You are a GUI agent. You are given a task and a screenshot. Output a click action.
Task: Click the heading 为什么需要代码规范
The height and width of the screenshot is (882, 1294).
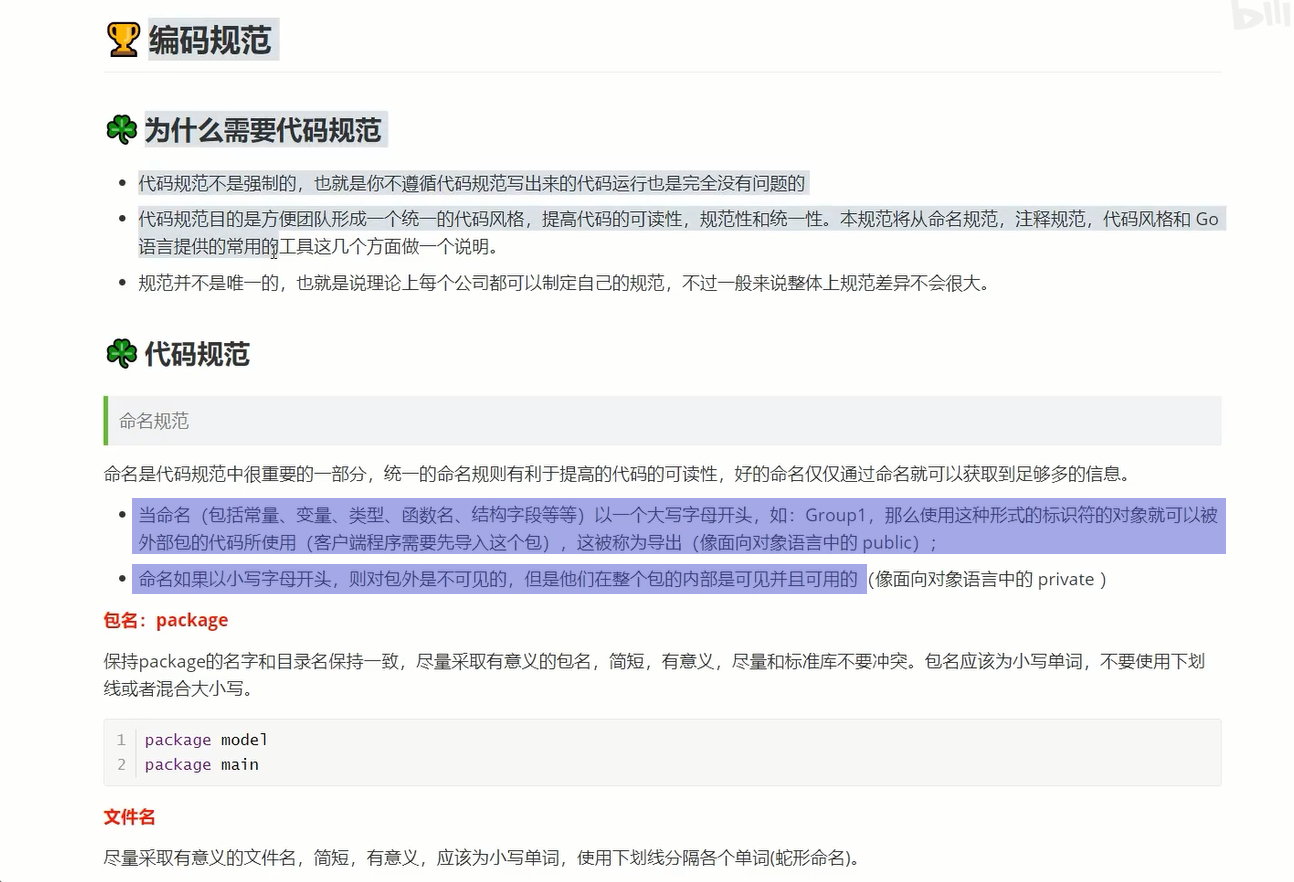point(263,130)
